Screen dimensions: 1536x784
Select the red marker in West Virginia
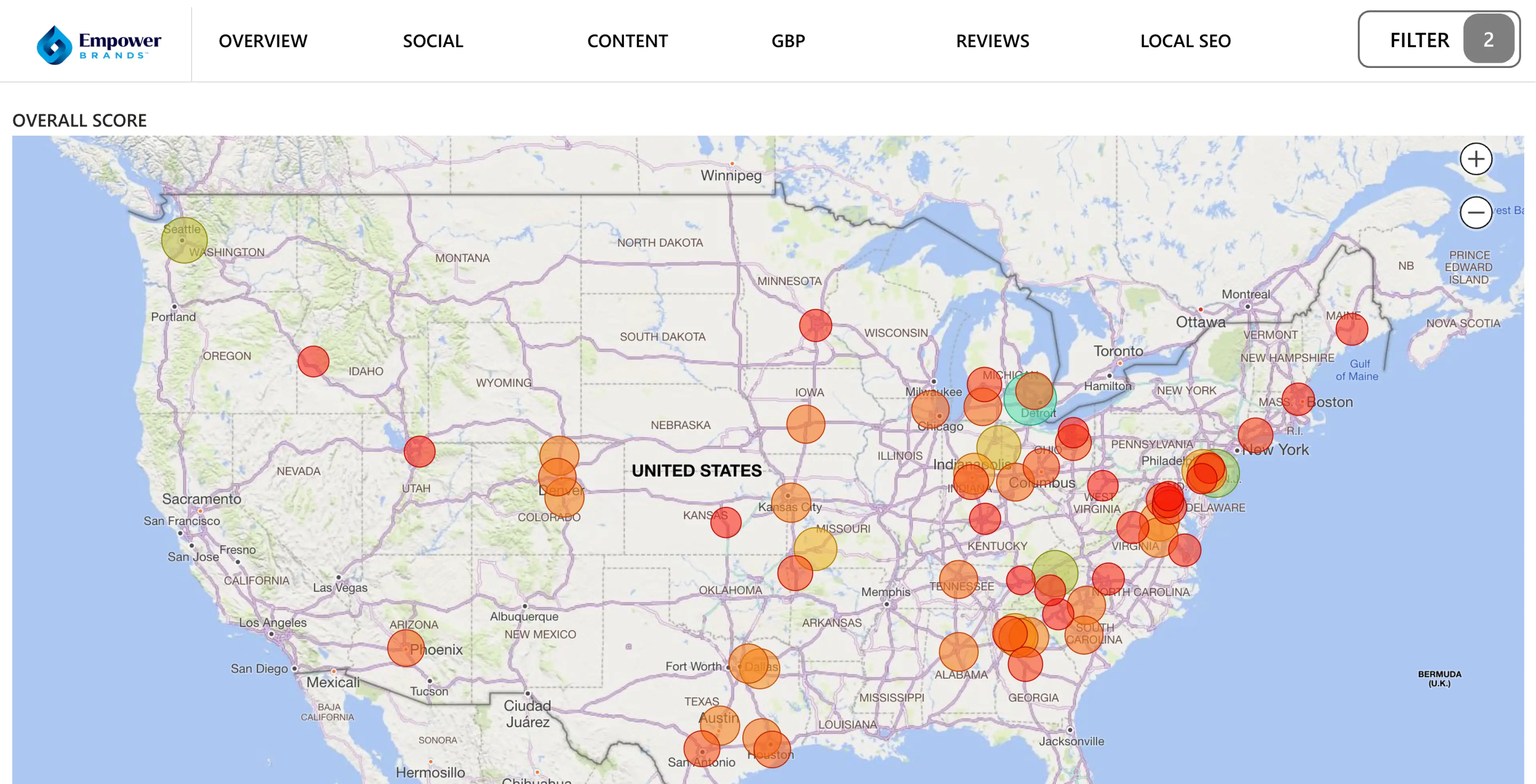(1102, 485)
